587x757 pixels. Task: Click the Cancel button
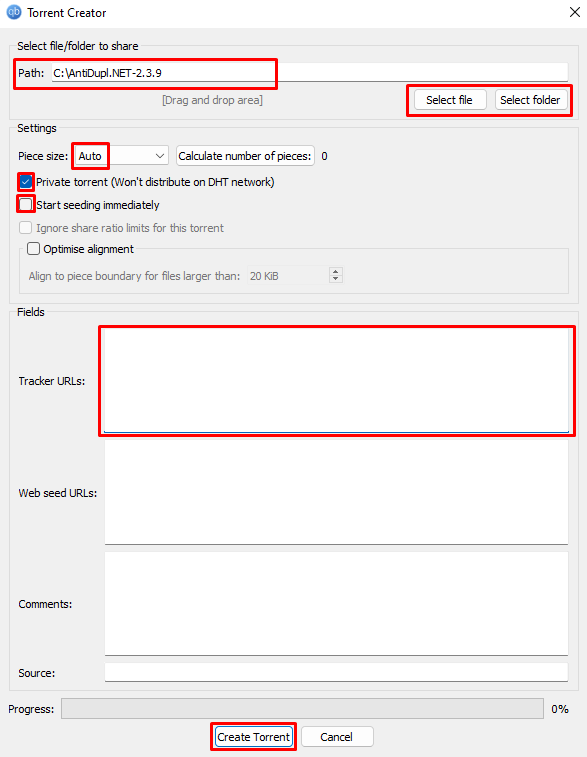[x=337, y=737]
